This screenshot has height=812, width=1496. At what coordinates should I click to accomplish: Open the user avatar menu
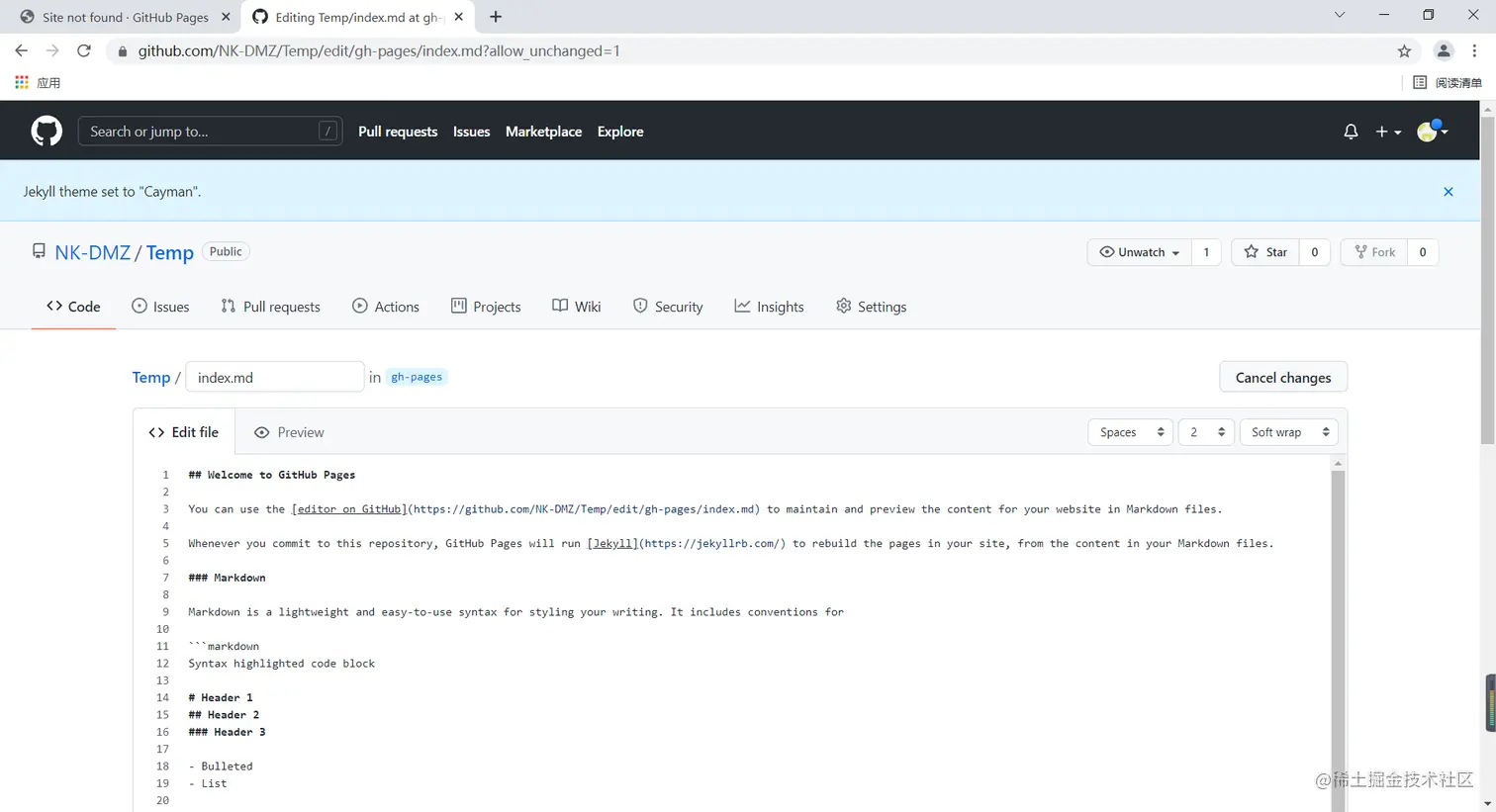[1432, 131]
